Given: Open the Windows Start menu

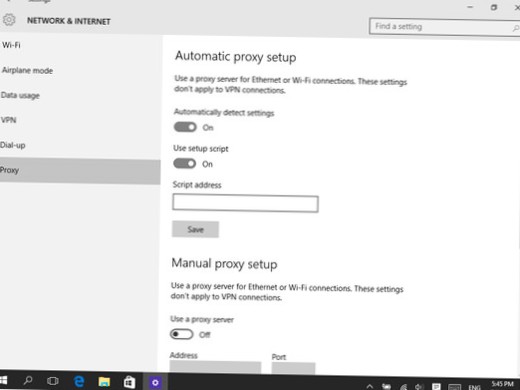Looking at the screenshot, I should (3, 380).
